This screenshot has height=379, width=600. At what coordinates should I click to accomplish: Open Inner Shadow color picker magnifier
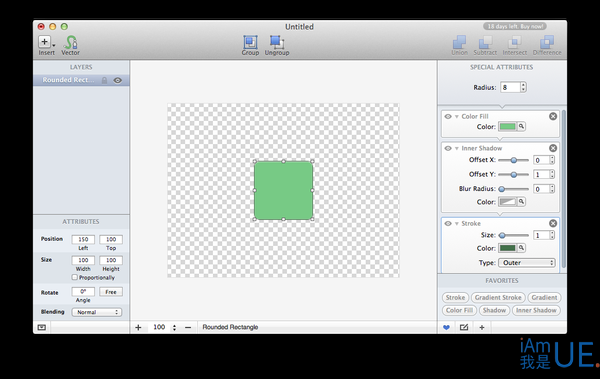[521, 201]
